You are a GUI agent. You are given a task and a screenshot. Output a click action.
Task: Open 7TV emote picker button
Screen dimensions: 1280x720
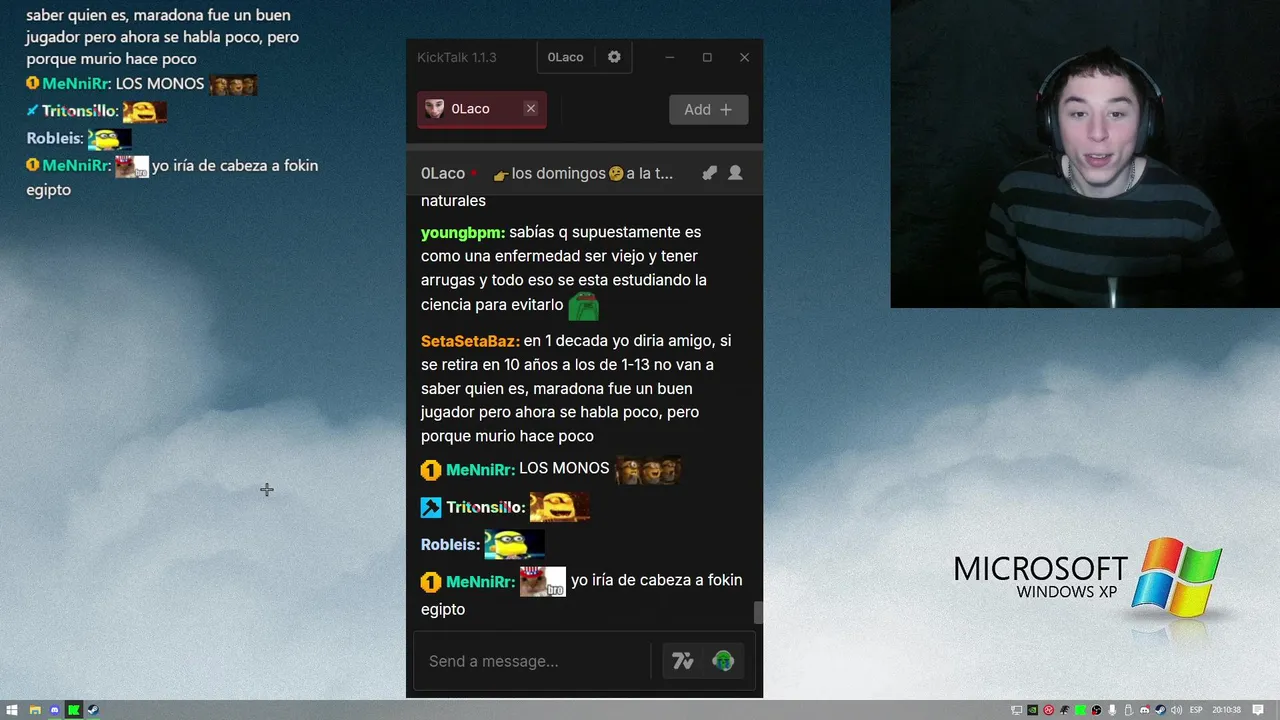pyautogui.click(x=683, y=661)
